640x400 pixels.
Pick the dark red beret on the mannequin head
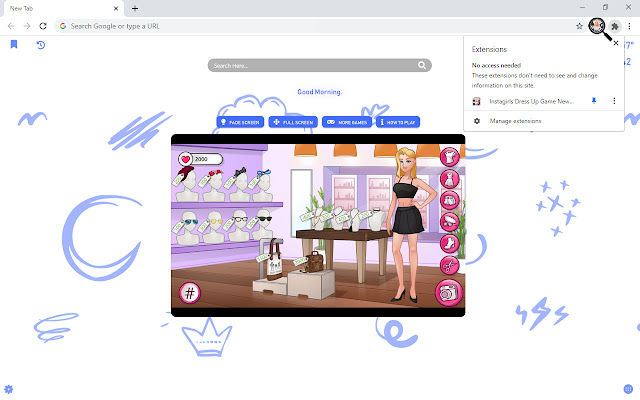(x=185, y=171)
